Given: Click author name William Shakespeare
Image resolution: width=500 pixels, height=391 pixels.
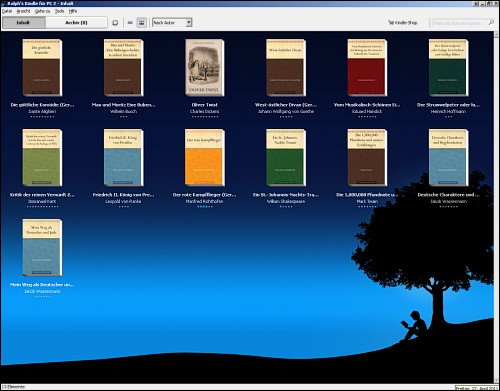Looking at the screenshot, I should [x=286, y=201].
